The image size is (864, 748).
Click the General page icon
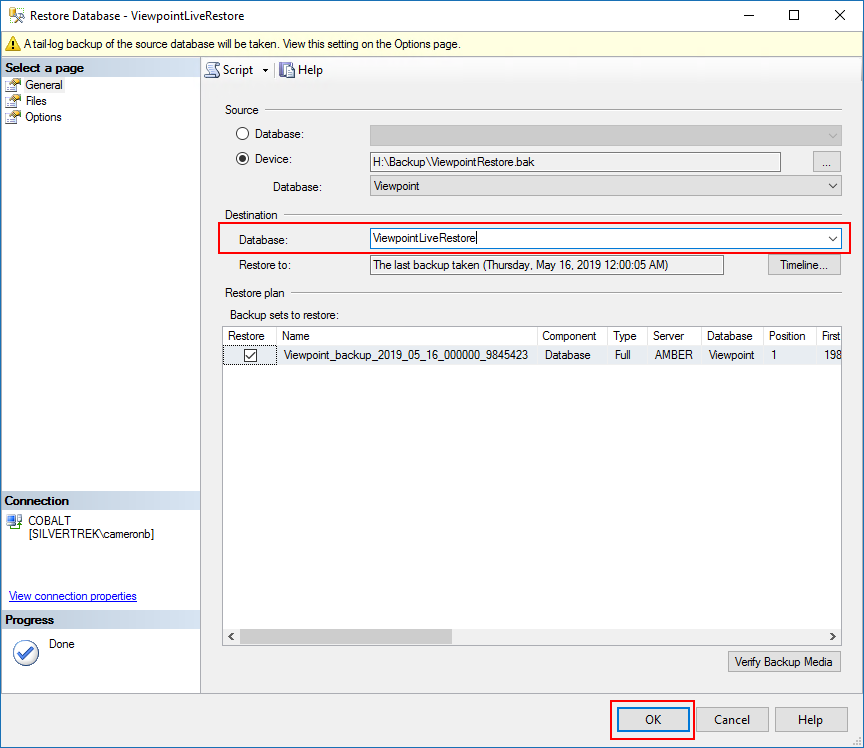(13, 85)
